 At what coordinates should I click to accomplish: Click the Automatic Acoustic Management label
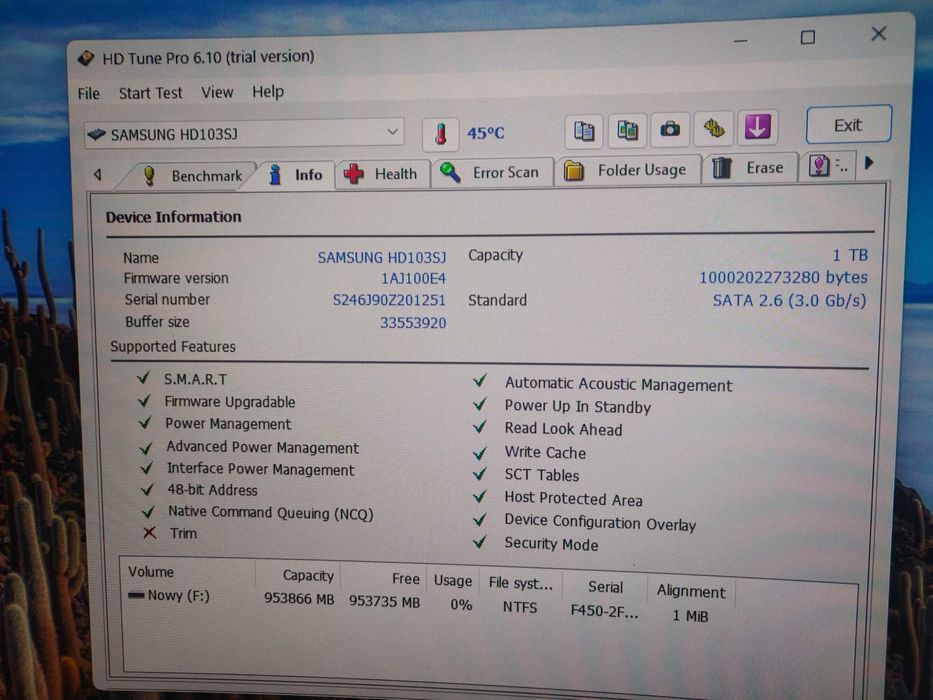[x=618, y=385]
